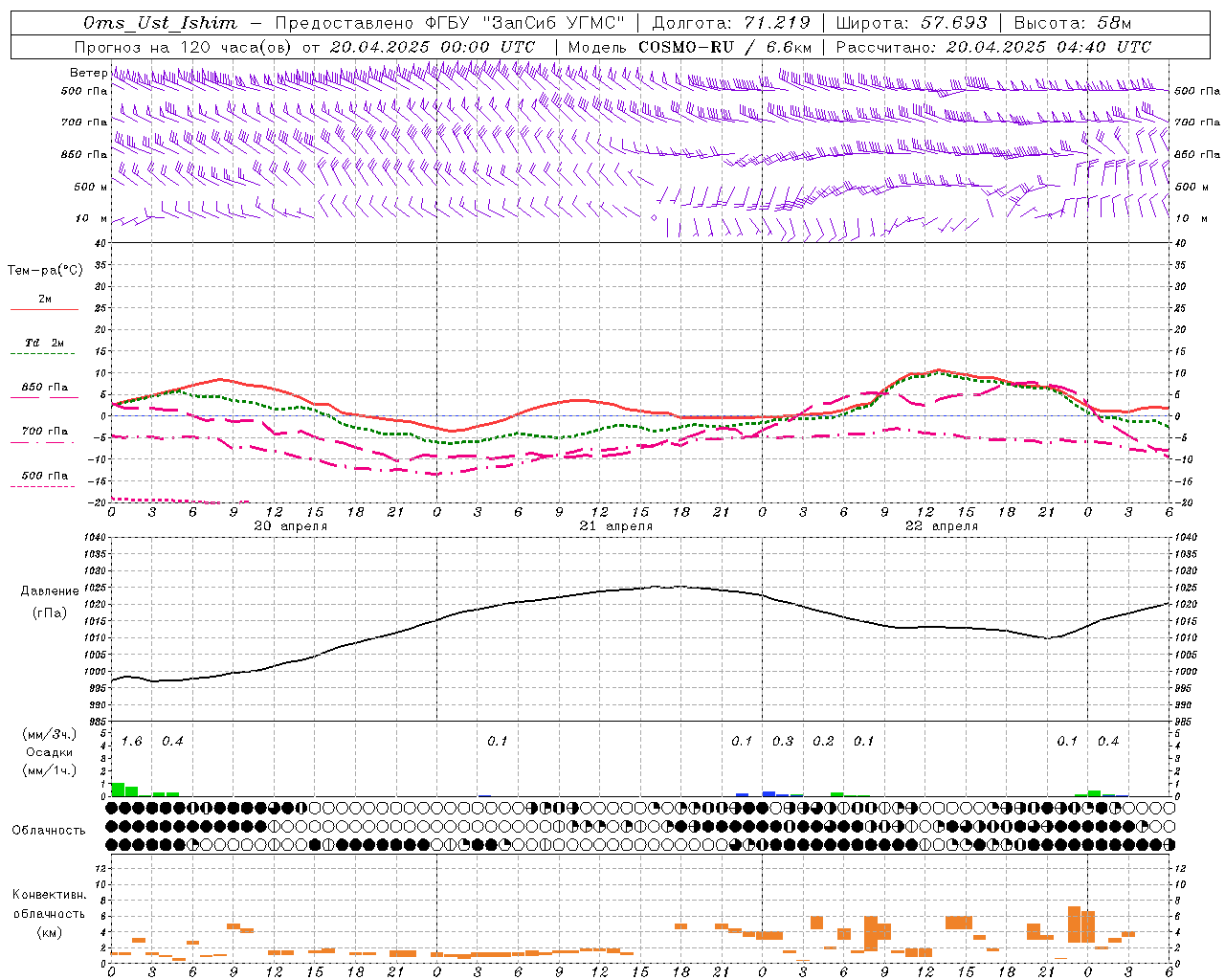Click the station name Oms_Ust_Ishim
The width and height of the screenshot is (1225, 980).
click(160, 23)
